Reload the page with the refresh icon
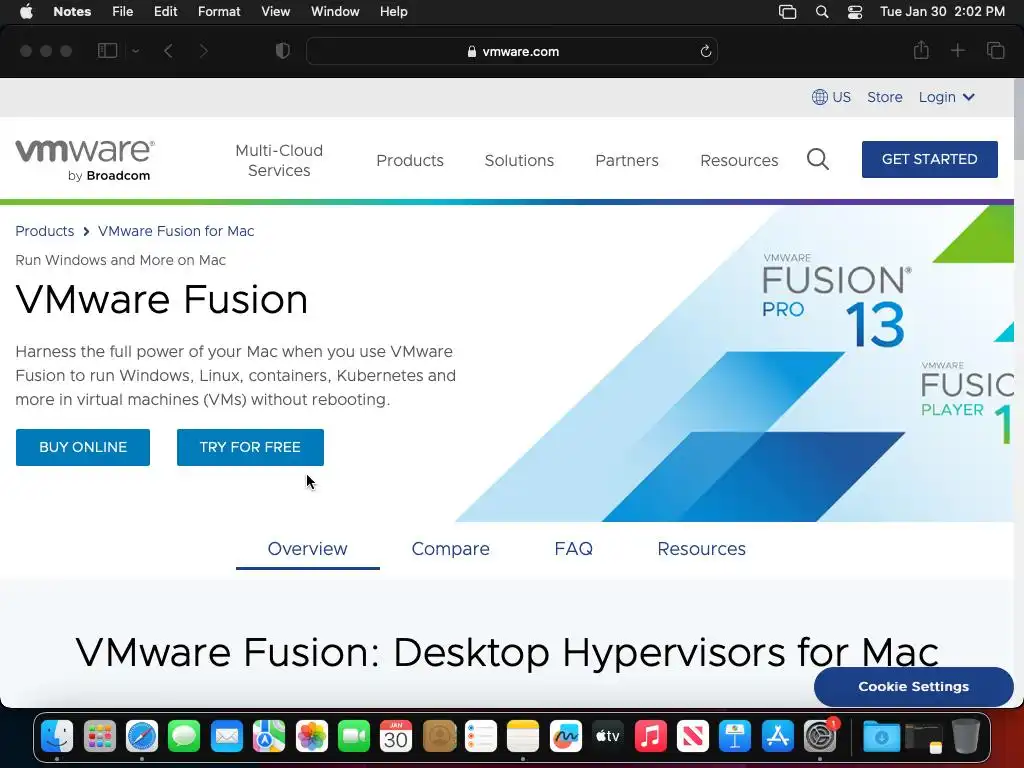This screenshot has width=1024, height=768. pyautogui.click(x=705, y=51)
